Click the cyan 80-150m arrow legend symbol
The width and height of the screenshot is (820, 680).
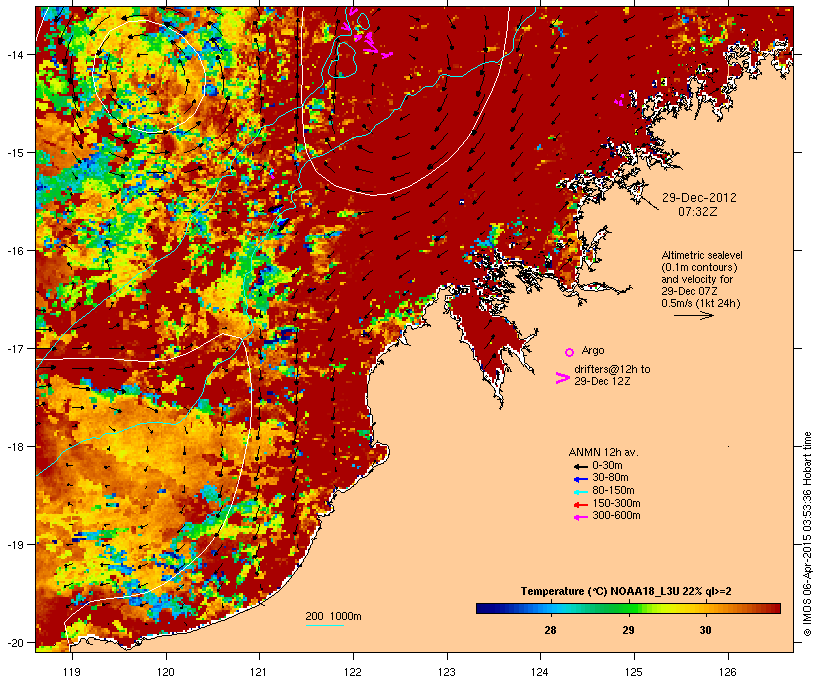pyautogui.click(x=581, y=492)
